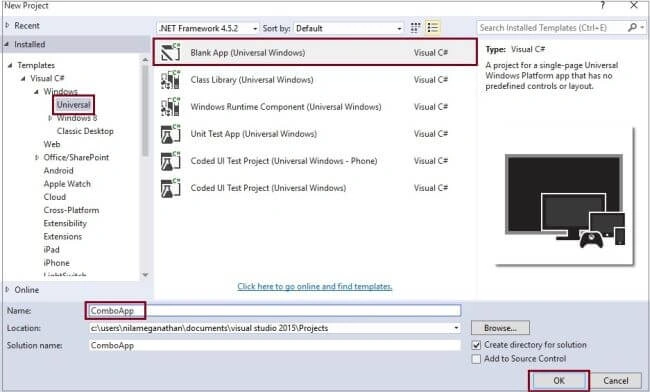Viewport: 650px width, 392px height.
Task: Expand the Office/SharePoint tree node
Action: (x=37, y=157)
